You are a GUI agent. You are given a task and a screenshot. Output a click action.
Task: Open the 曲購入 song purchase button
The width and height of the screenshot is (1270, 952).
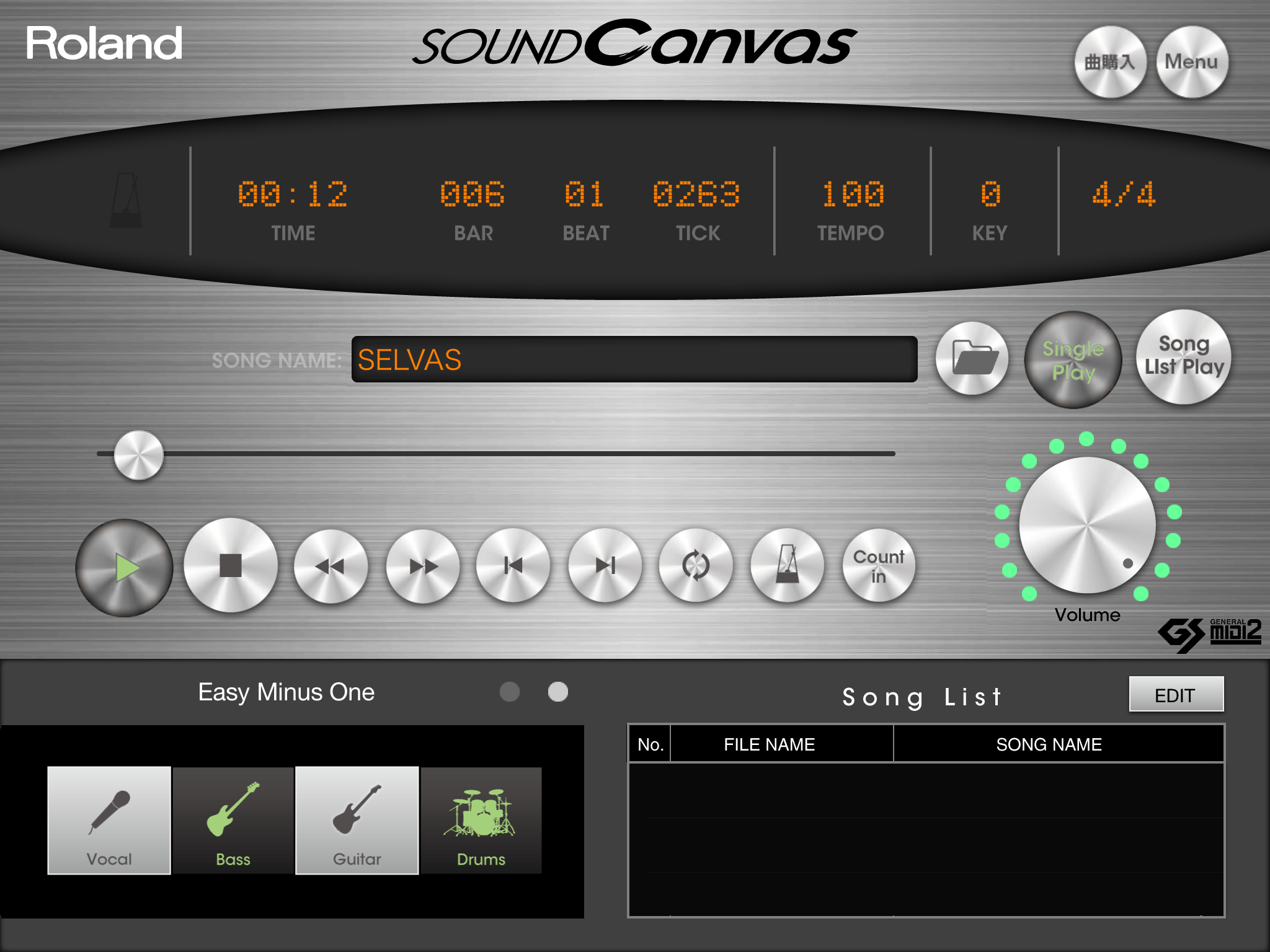point(1110,62)
